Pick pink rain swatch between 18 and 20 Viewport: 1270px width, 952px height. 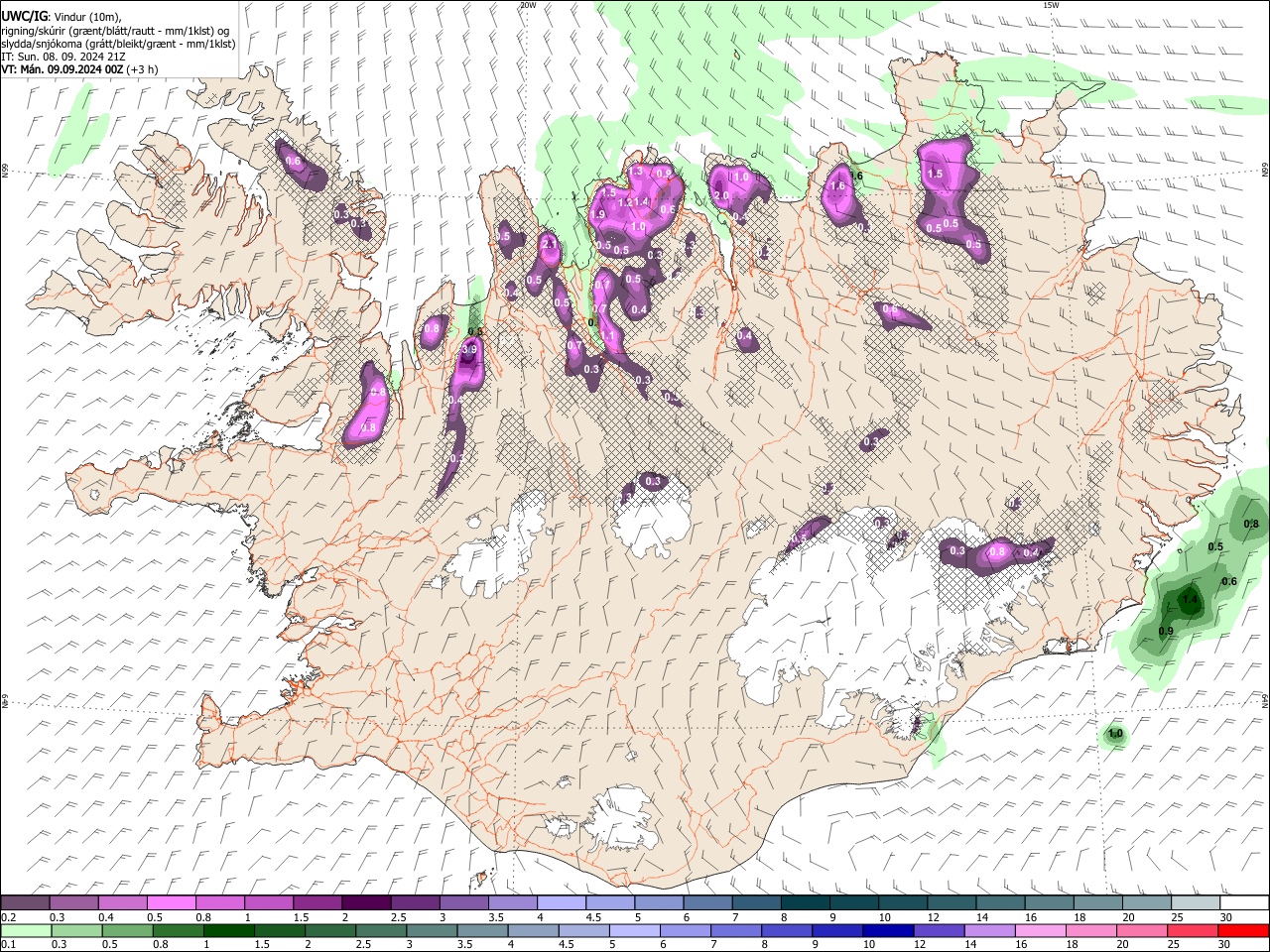(x=1091, y=931)
